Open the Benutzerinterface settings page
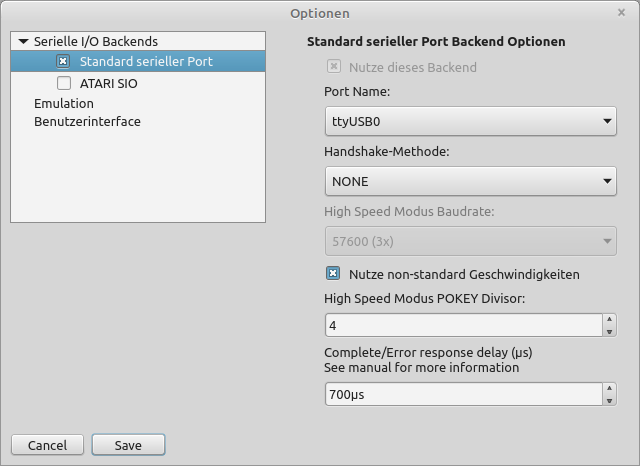Screen dimensions: 640x466 87,122
